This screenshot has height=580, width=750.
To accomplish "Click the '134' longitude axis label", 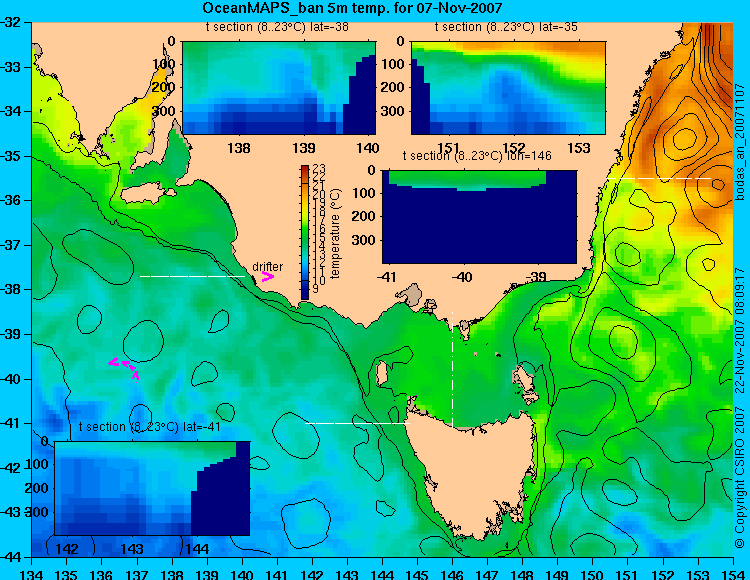I will coord(32,574).
